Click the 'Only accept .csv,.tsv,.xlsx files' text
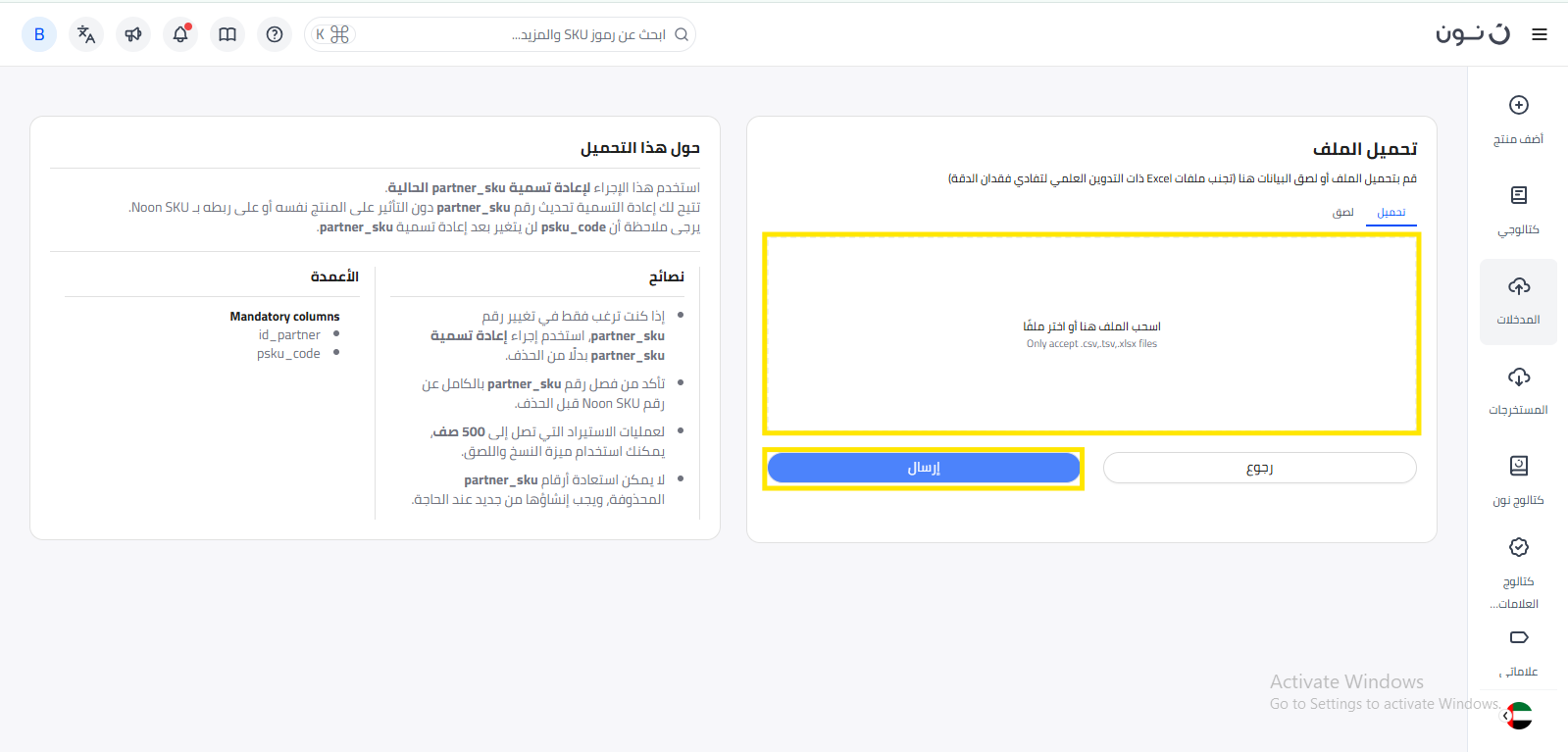Screen dimensions: 1568x752 point(1091,344)
